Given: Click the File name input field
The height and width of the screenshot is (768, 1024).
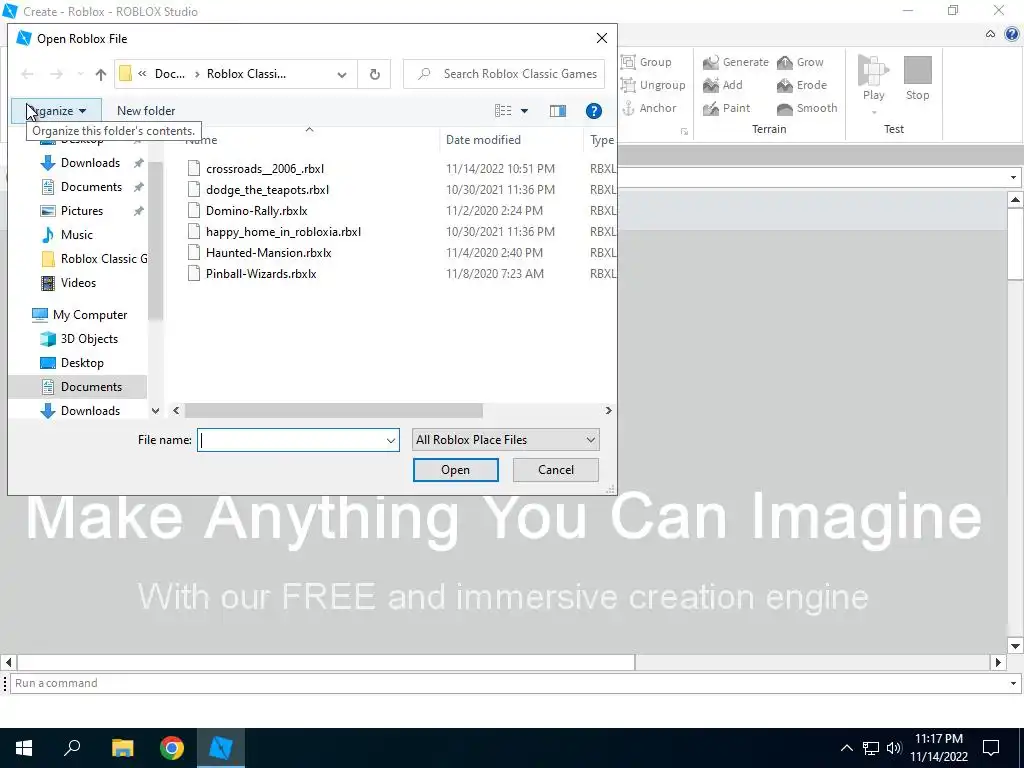Looking at the screenshot, I should pos(291,440).
